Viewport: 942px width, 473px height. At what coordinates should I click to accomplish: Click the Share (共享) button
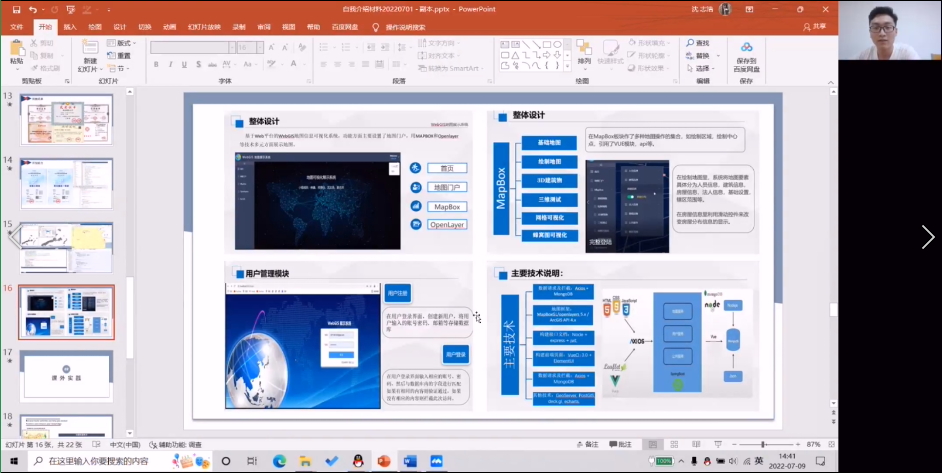tap(815, 27)
